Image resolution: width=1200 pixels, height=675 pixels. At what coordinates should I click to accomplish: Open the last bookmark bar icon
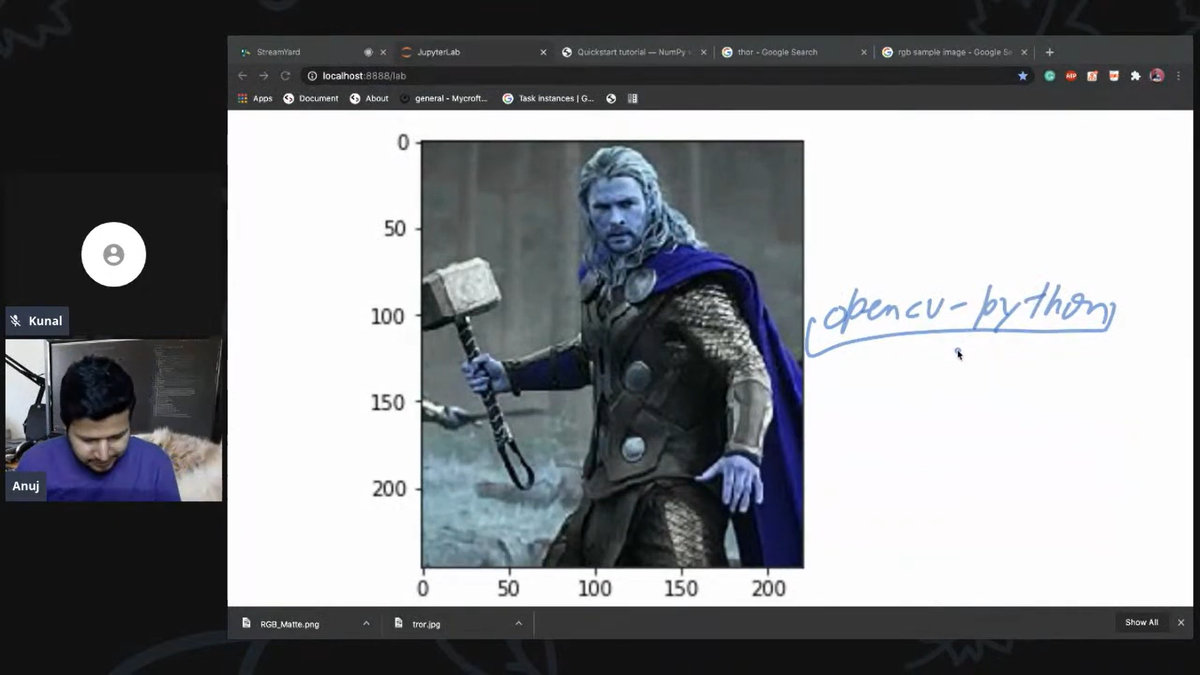[632, 98]
